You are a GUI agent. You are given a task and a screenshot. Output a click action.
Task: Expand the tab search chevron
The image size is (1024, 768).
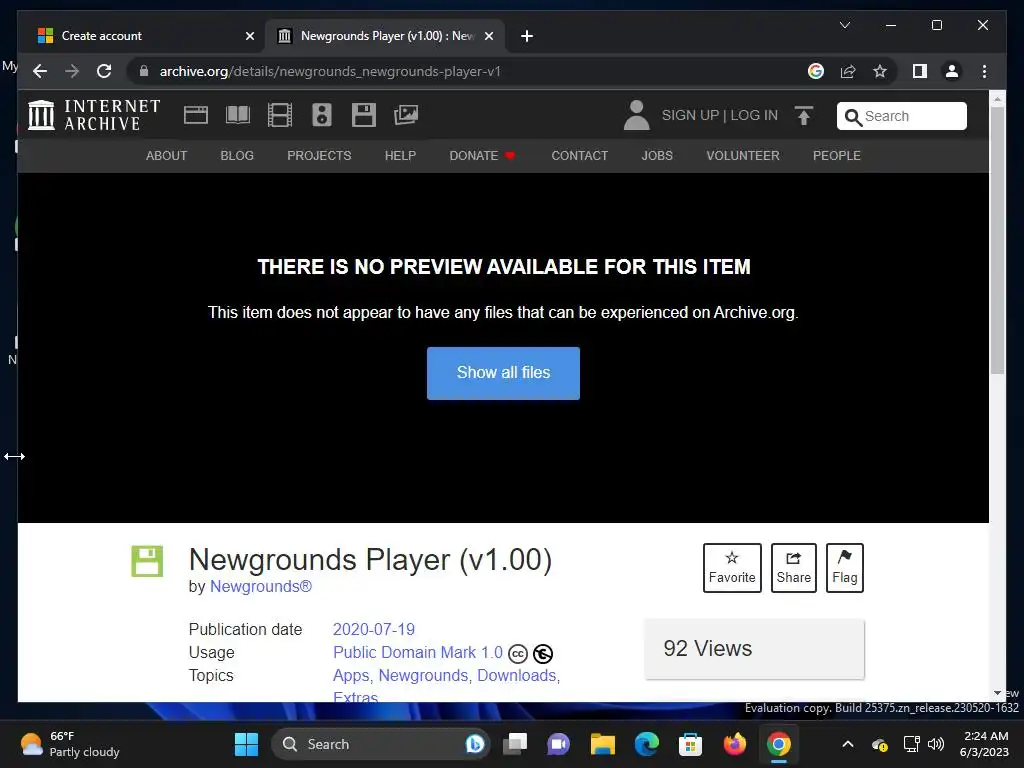point(844,25)
